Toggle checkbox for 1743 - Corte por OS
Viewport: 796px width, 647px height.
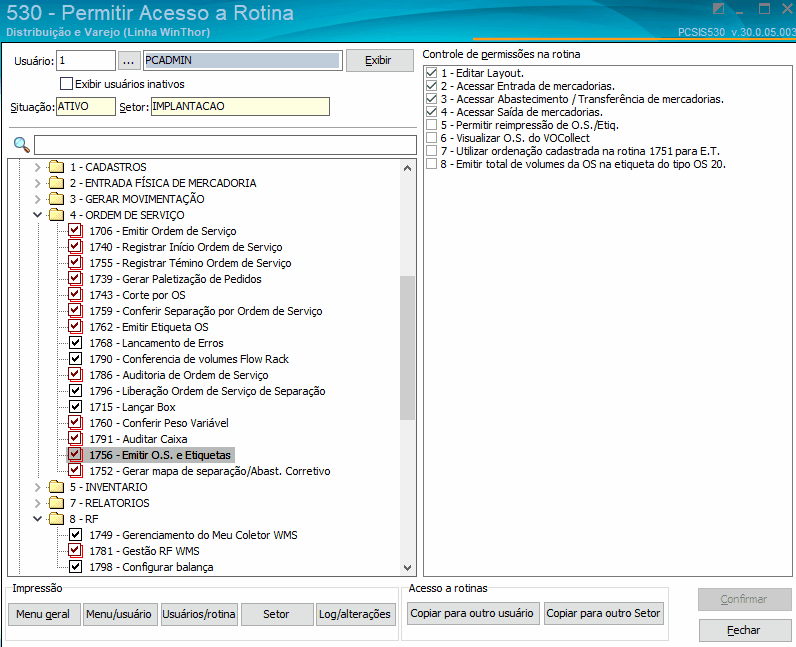pyautogui.click(x=75, y=295)
